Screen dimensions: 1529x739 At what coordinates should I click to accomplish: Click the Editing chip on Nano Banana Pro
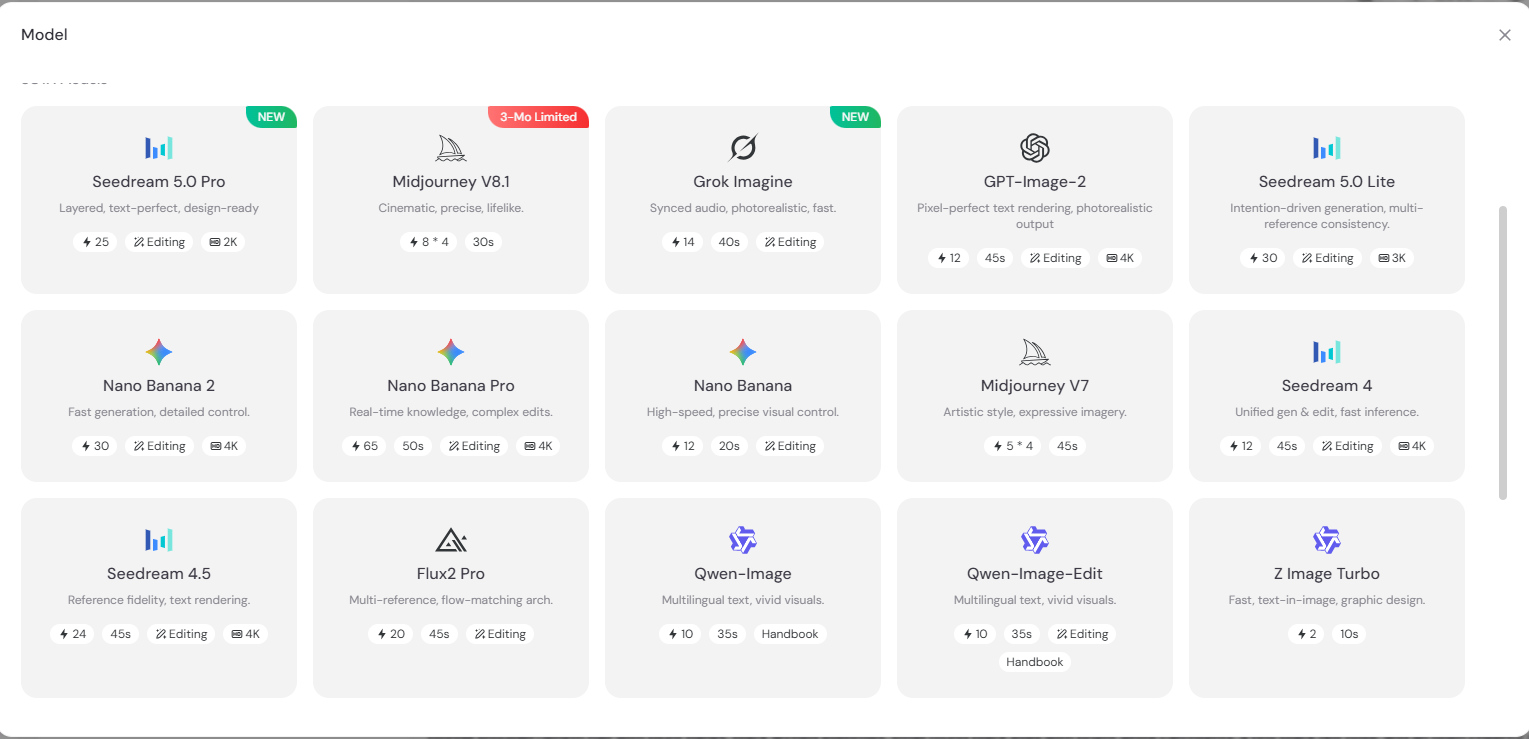[x=474, y=446]
